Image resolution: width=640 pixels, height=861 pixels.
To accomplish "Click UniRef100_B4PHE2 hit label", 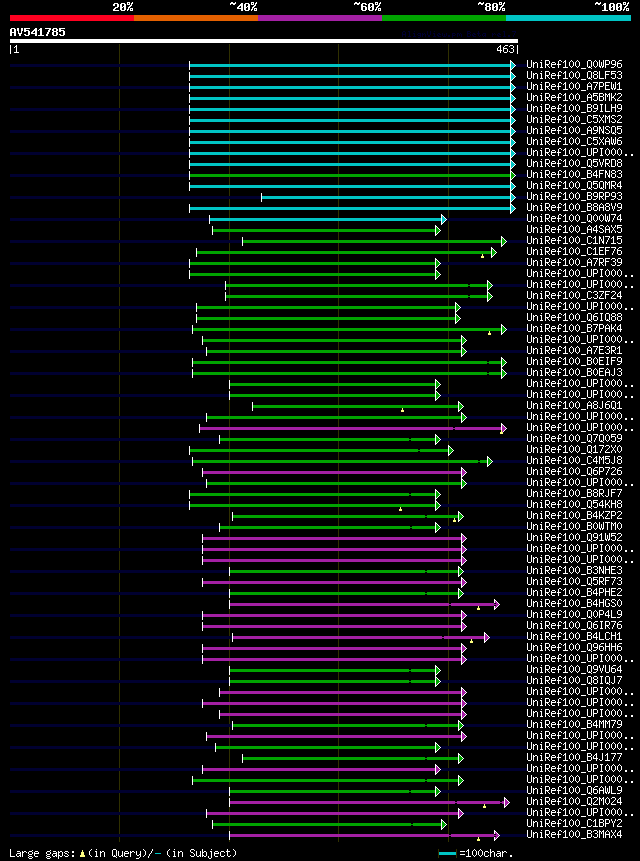I will pyautogui.click(x=574, y=592).
